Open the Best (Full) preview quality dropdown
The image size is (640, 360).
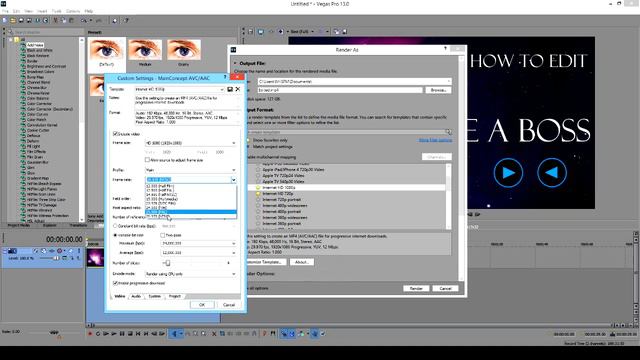coord(313,31)
